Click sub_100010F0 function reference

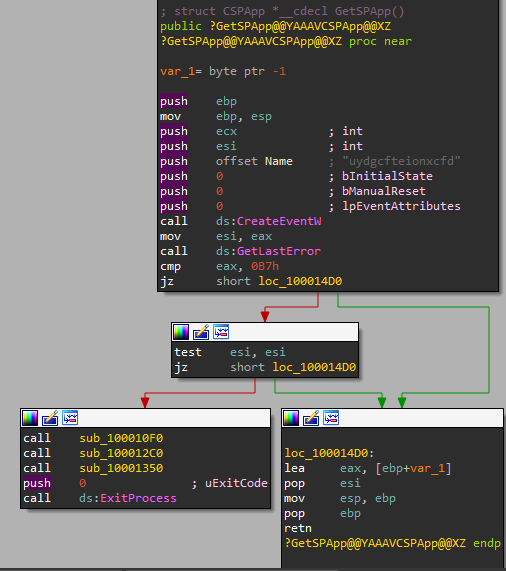pos(121,438)
